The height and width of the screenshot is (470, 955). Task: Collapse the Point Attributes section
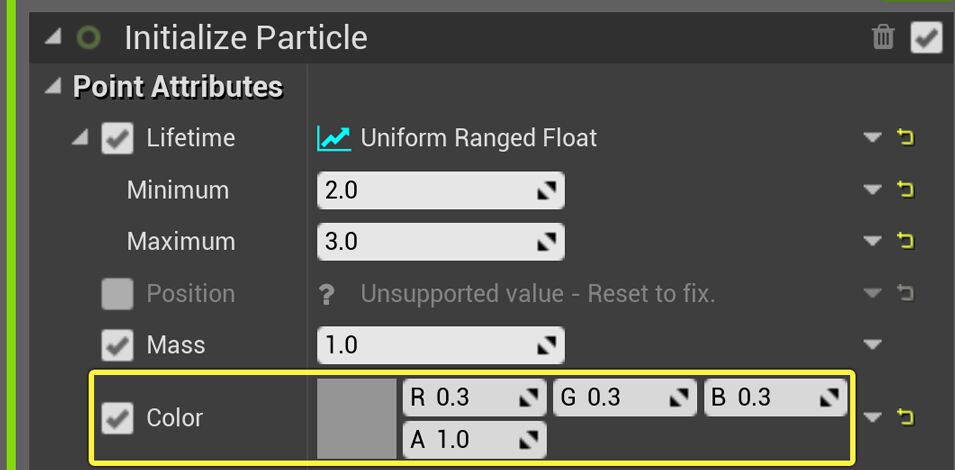53,87
